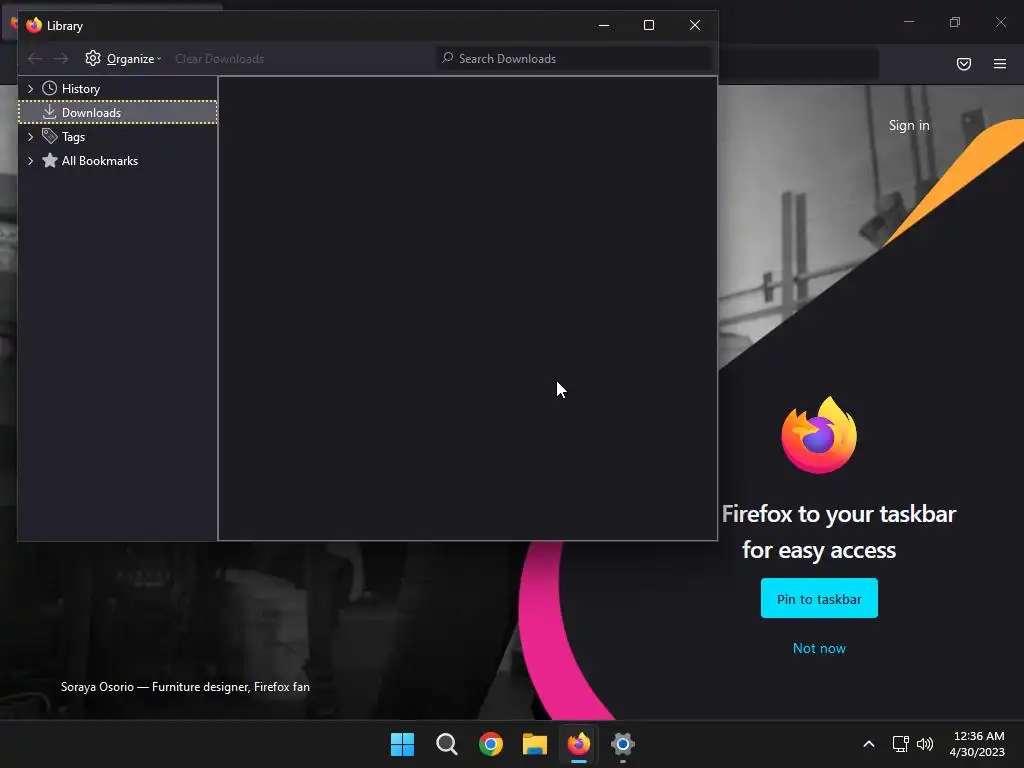
Task: Click the Downloads arrow icon in sidebar
Action: [x=49, y=112]
